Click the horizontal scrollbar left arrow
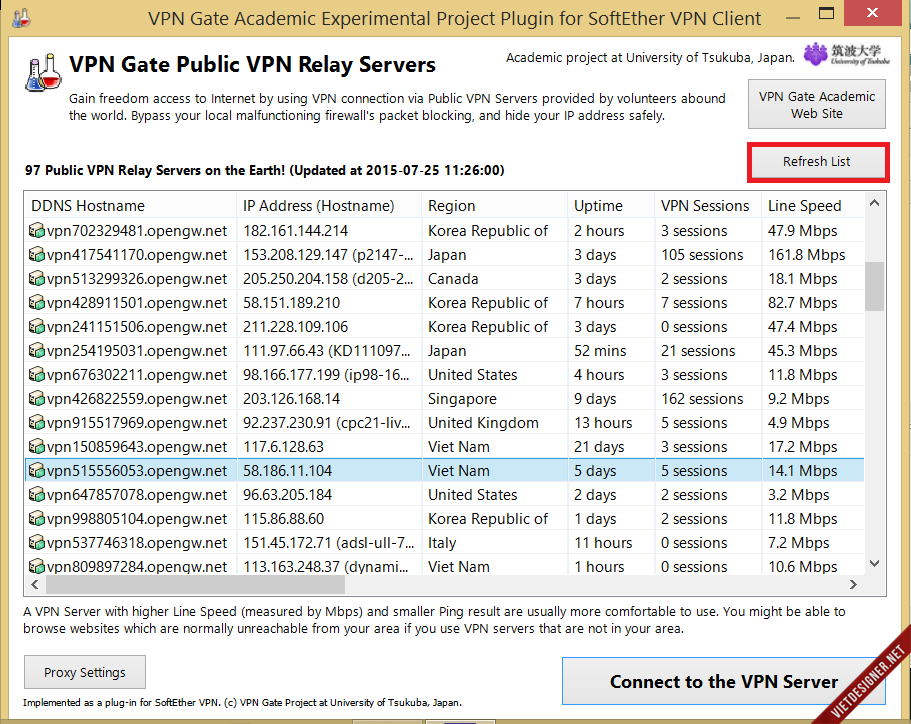This screenshot has width=911, height=724. coord(34,585)
